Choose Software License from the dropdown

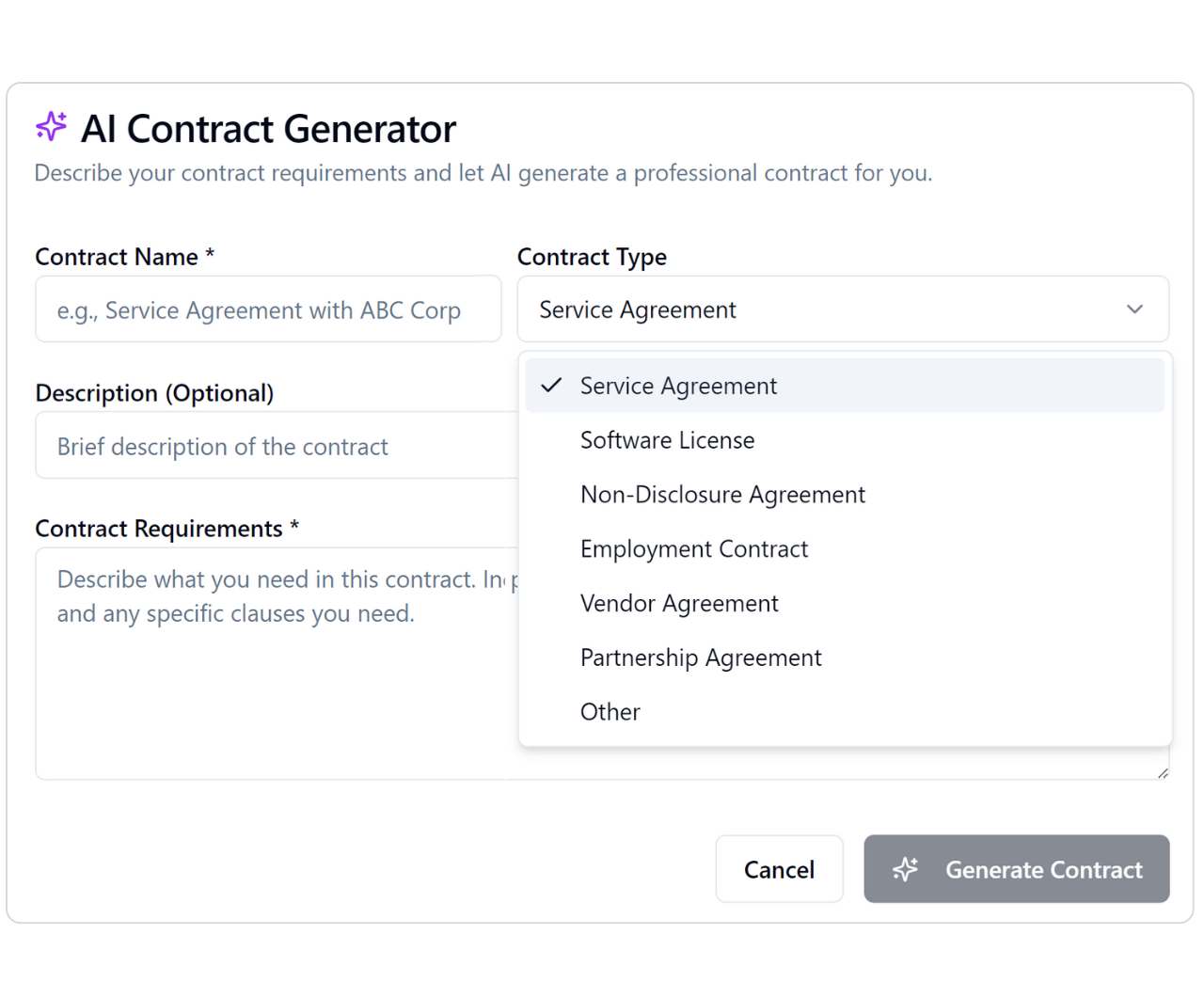pos(845,440)
